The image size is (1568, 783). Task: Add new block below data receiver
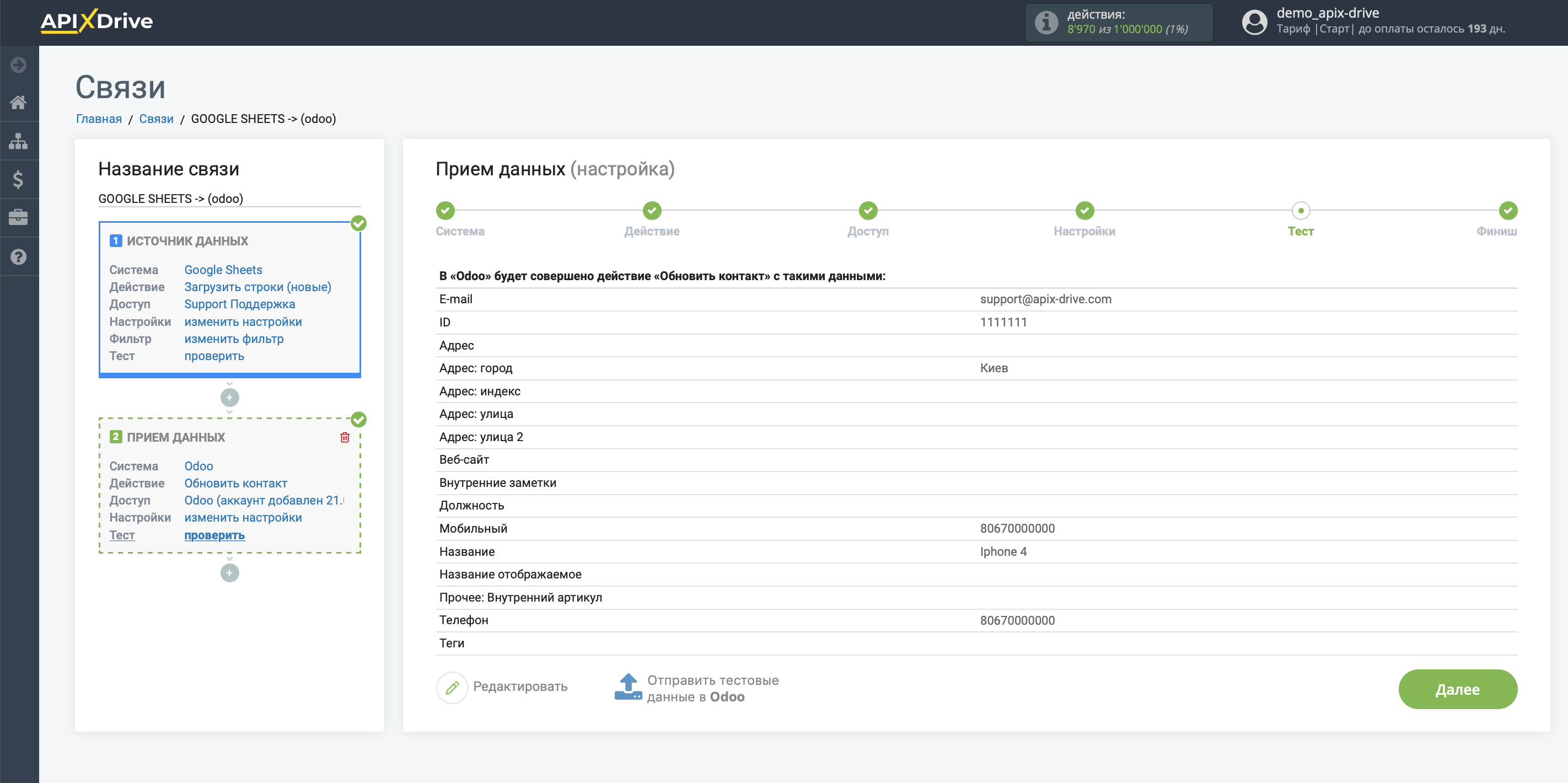click(229, 573)
